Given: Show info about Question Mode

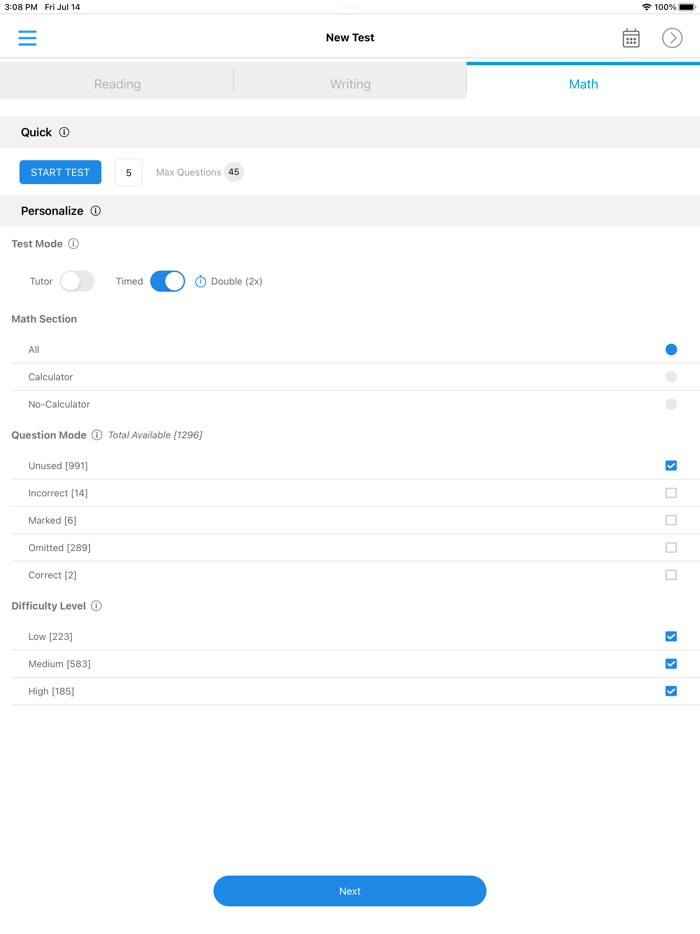Looking at the screenshot, I should tap(97, 435).
